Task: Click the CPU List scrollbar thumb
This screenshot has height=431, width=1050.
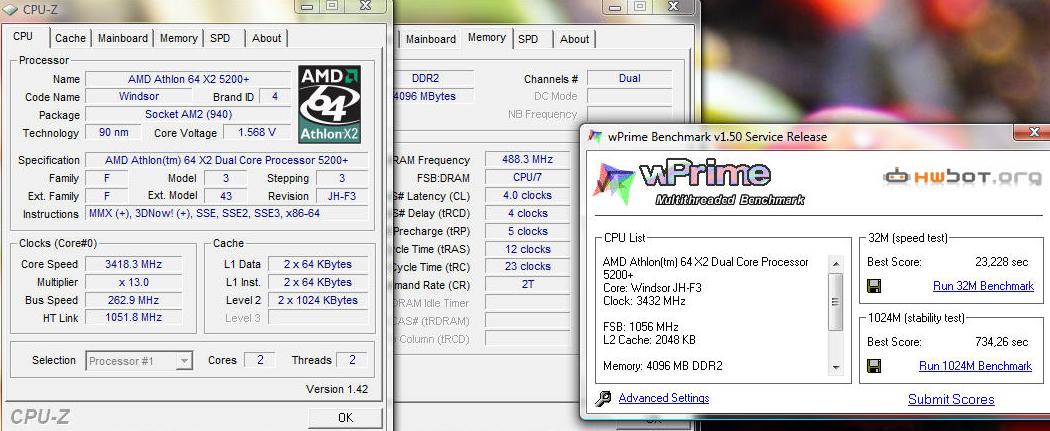Action: 836,301
